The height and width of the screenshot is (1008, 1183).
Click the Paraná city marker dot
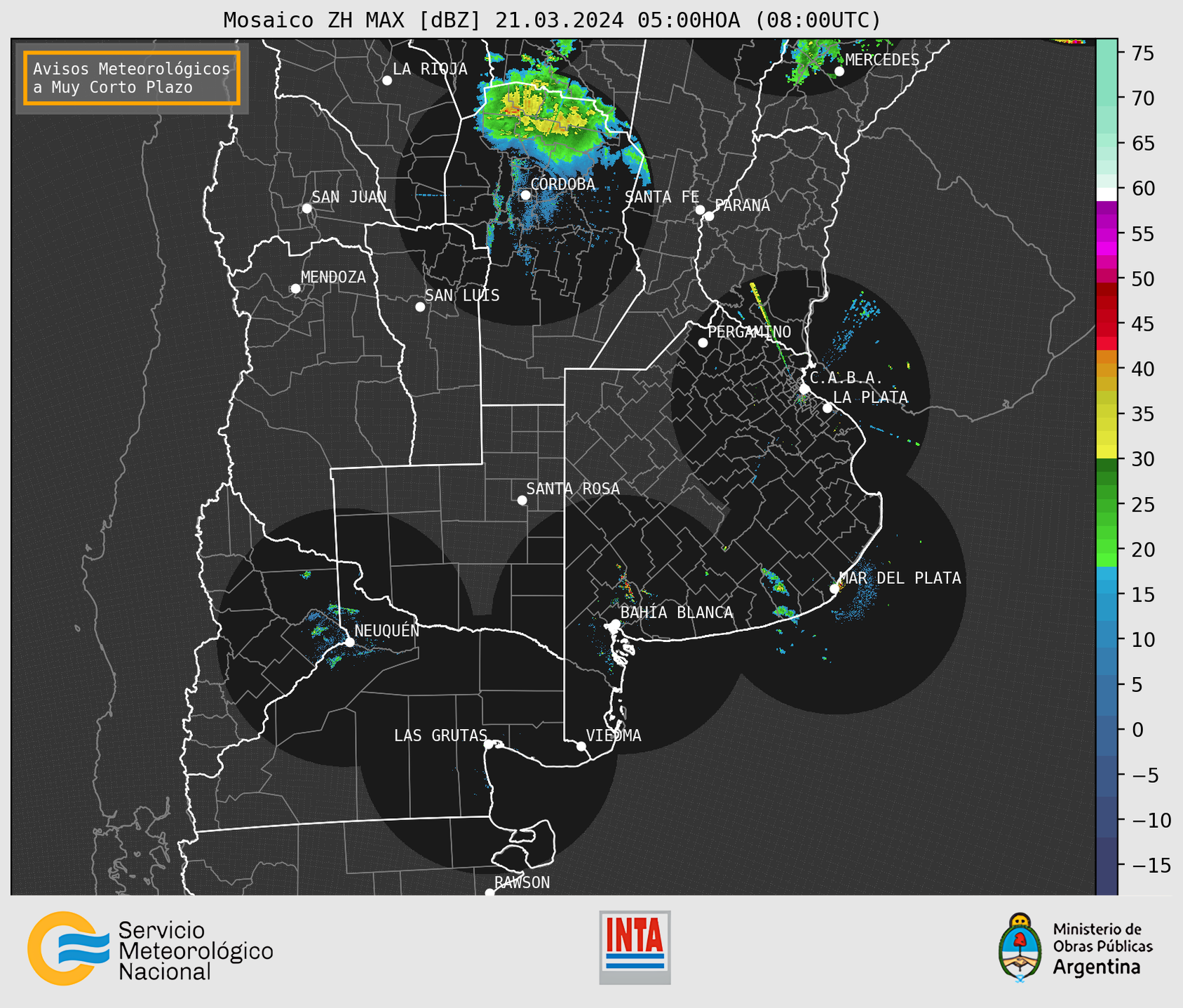(x=709, y=216)
